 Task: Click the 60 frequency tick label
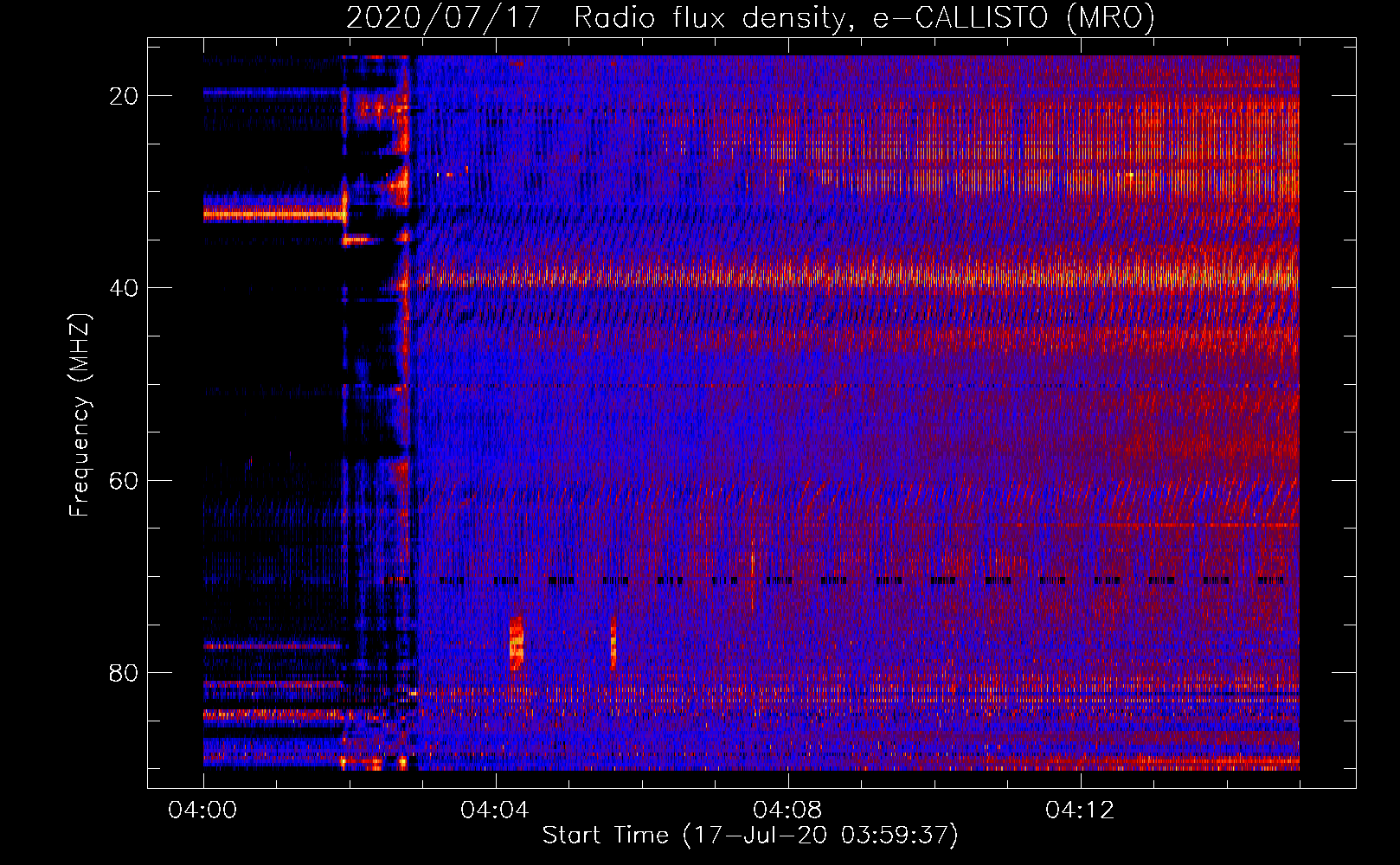pyautogui.click(x=124, y=480)
